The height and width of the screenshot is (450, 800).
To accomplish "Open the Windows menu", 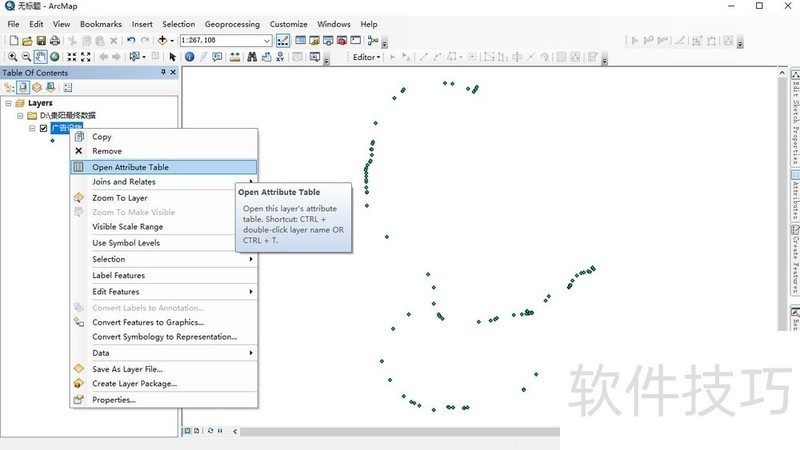I will pos(334,24).
